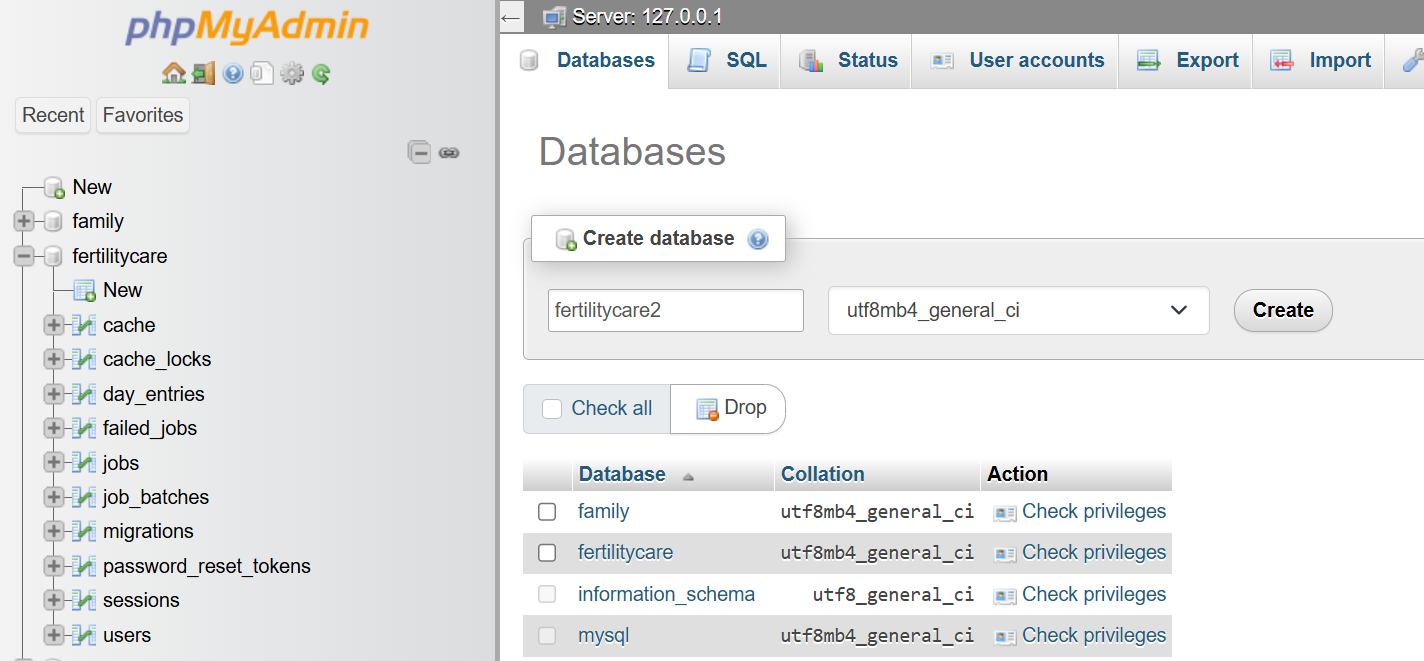1424x661 pixels.
Task: Click the MySQL documentation page icon
Action: point(261,73)
